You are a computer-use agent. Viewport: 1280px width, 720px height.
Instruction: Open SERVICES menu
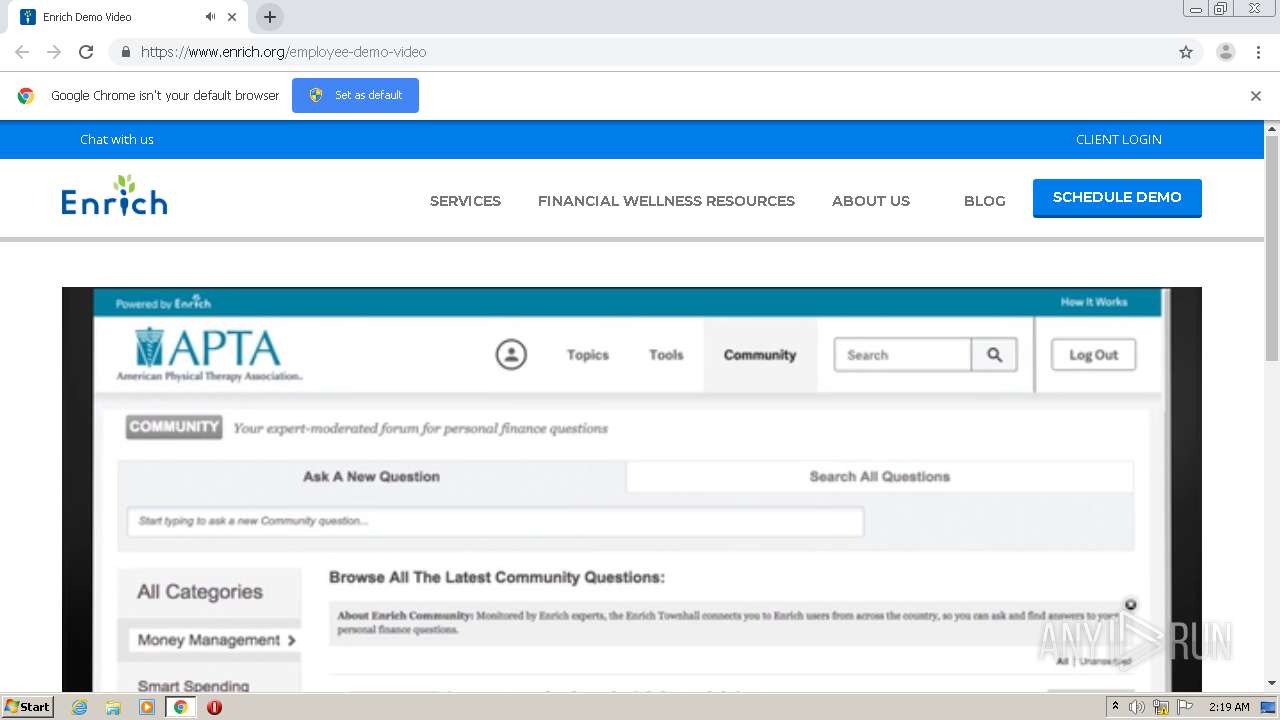(x=465, y=201)
